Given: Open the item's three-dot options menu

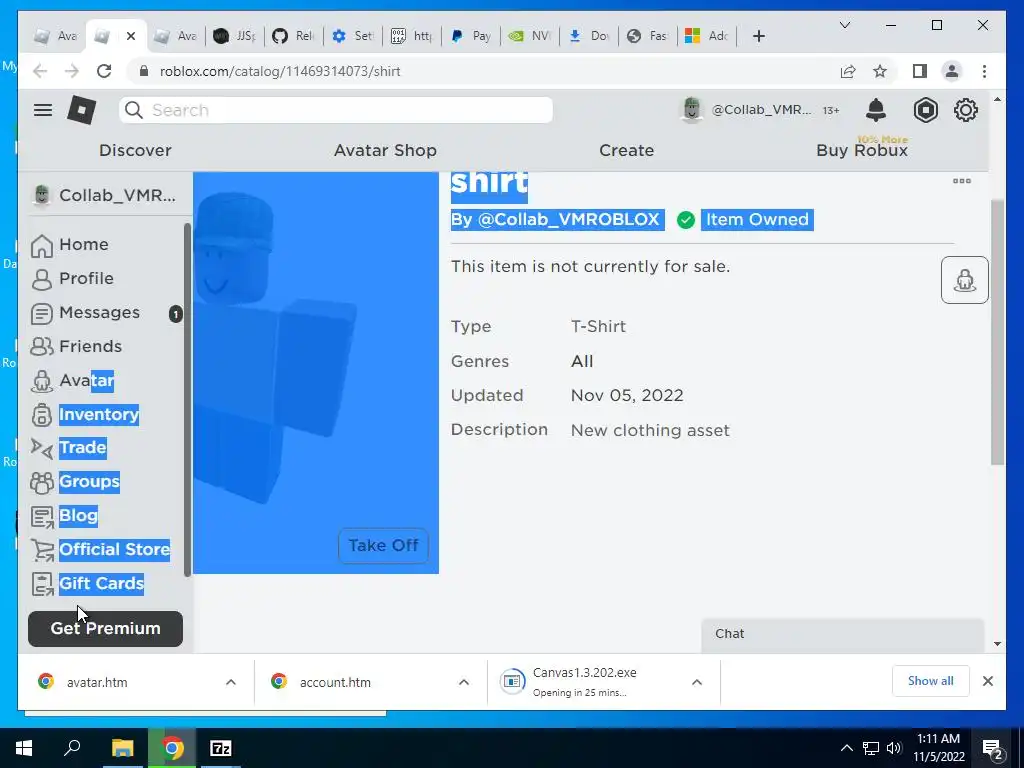Looking at the screenshot, I should pyautogui.click(x=961, y=181).
